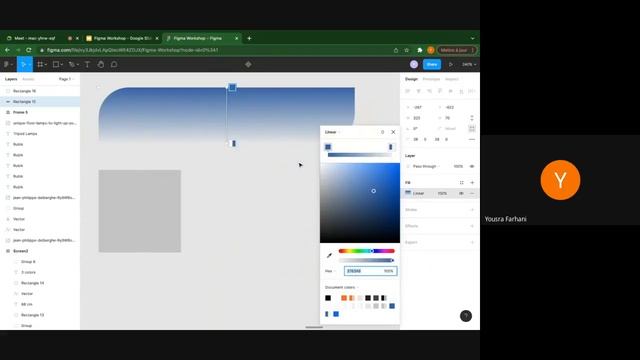Open the Document colors dropdown
The height and width of the screenshot is (360, 640).
(x=342, y=287)
